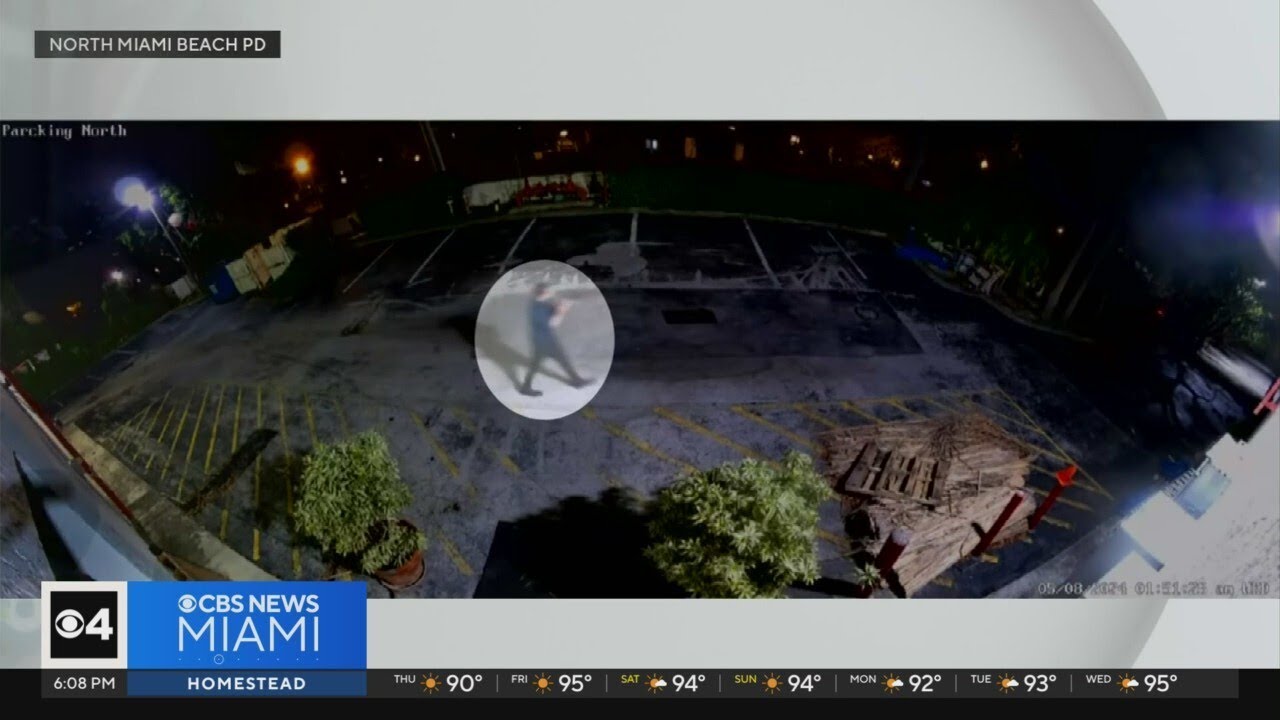Click the HOMESTEAD location label
Viewport: 1280px width, 720px height.
click(247, 684)
